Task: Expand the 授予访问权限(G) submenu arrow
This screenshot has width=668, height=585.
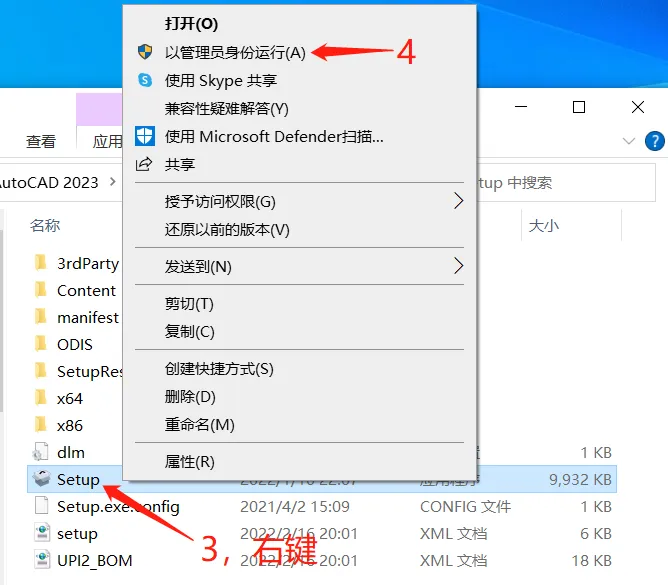Action: (x=458, y=201)
